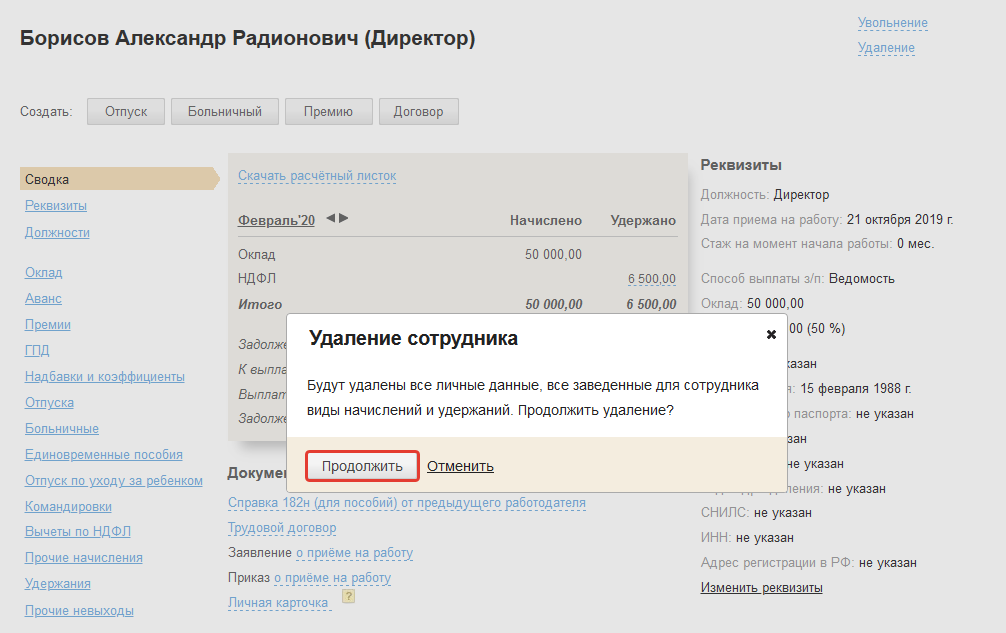The width and height of the screenshot is (1006, 633).
Task: Open НДФЛ withheld amount 6 500,00
Action: pos(651,279)
